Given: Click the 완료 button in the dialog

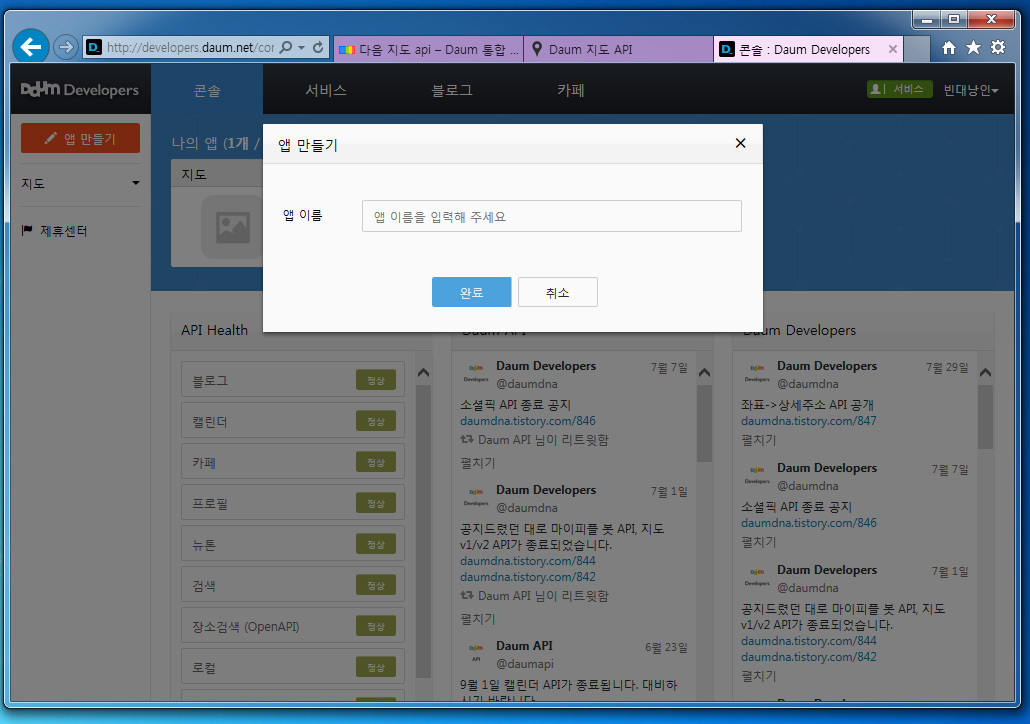Looking at the screenshot, I should pyautogui.click(x=471, y=292).
